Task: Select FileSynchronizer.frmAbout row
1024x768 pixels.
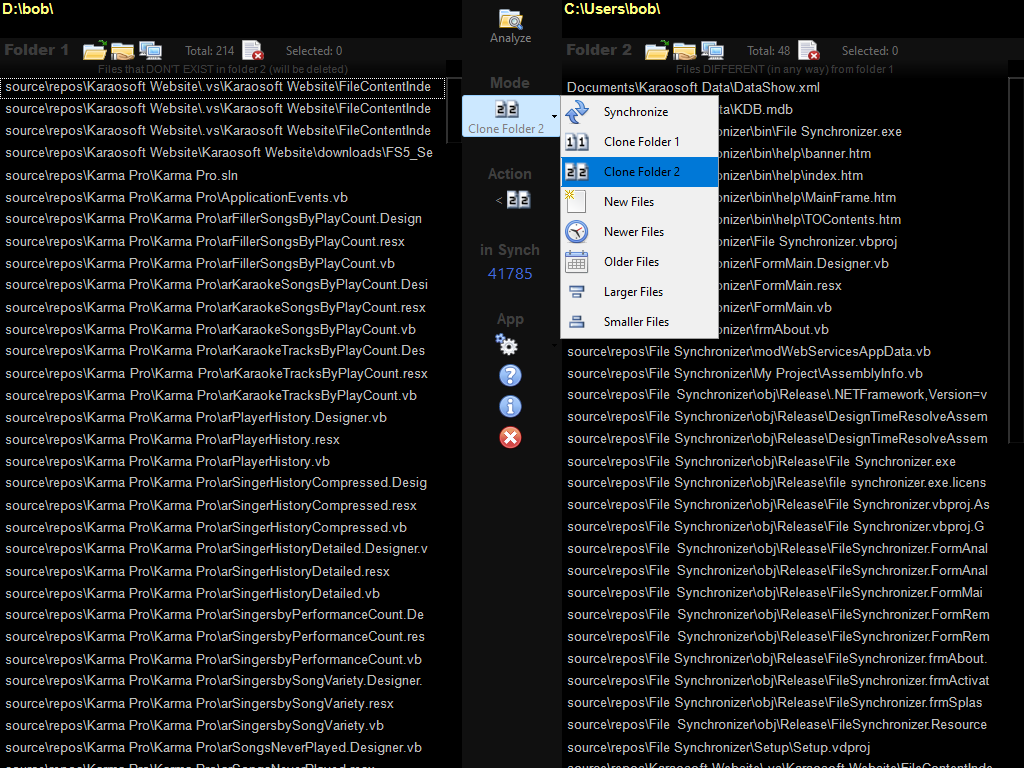Action: tap(784, 658)
